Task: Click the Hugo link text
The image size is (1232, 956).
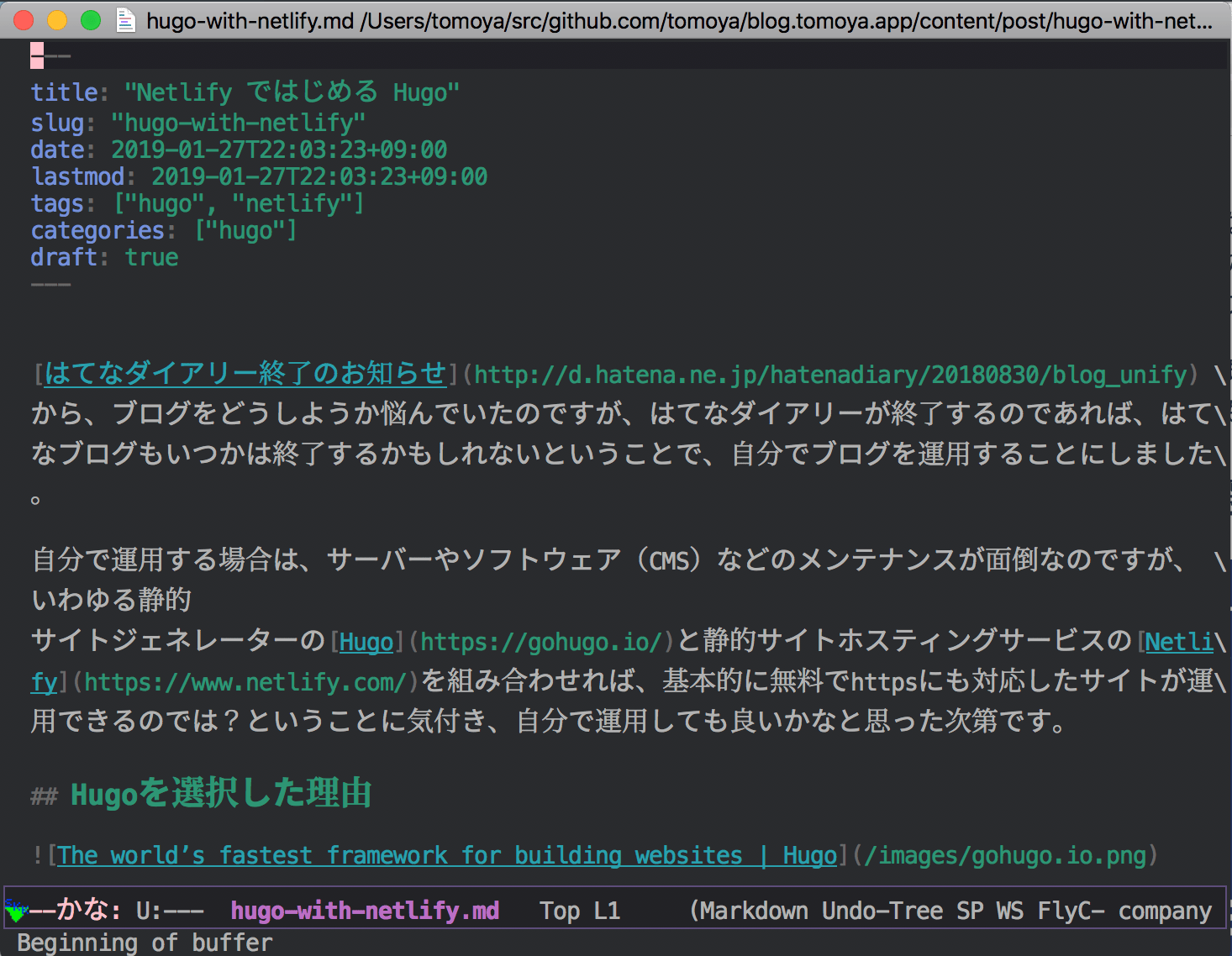Action: (366, 643)
